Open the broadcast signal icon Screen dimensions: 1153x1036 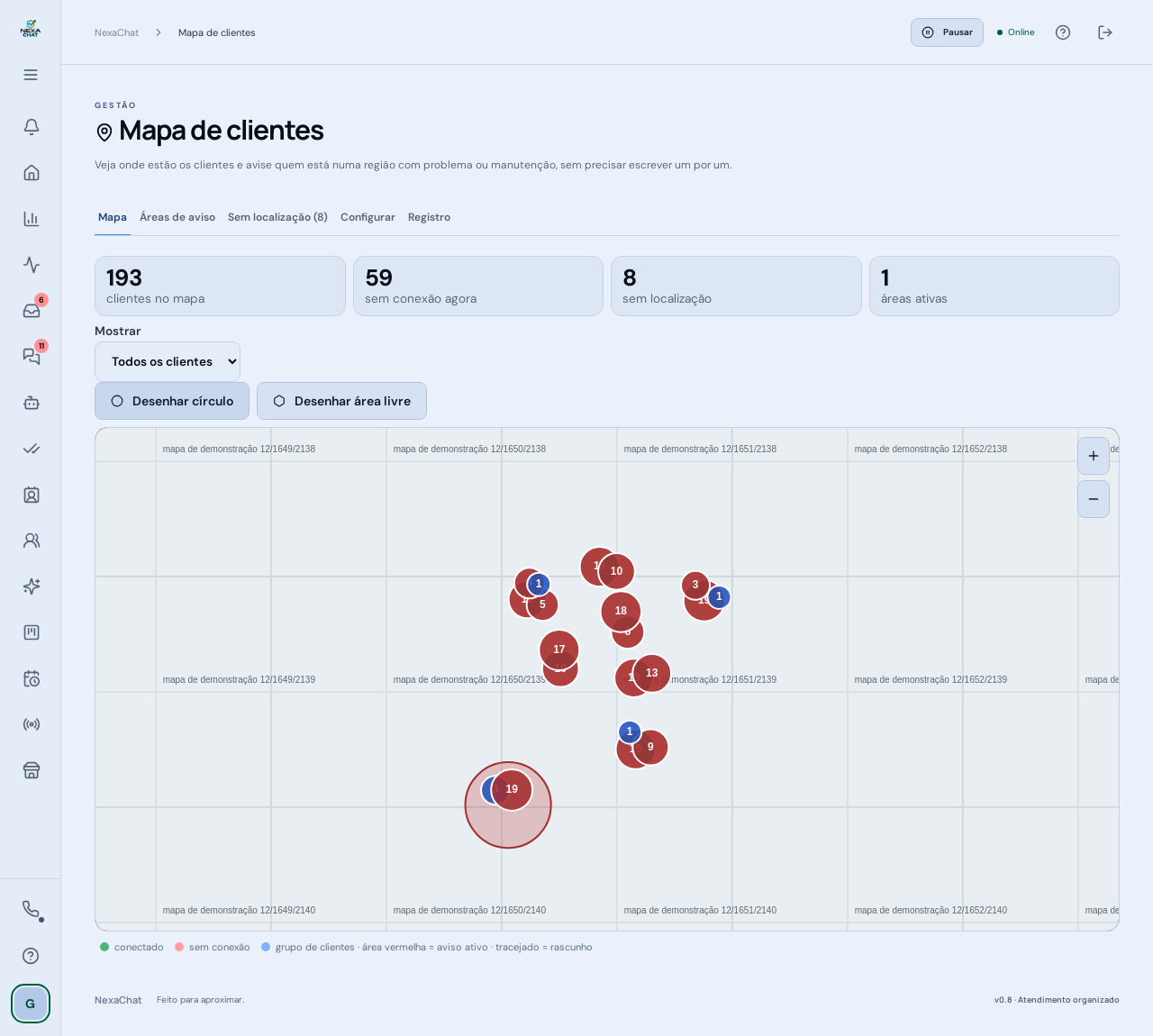[32, 724]
